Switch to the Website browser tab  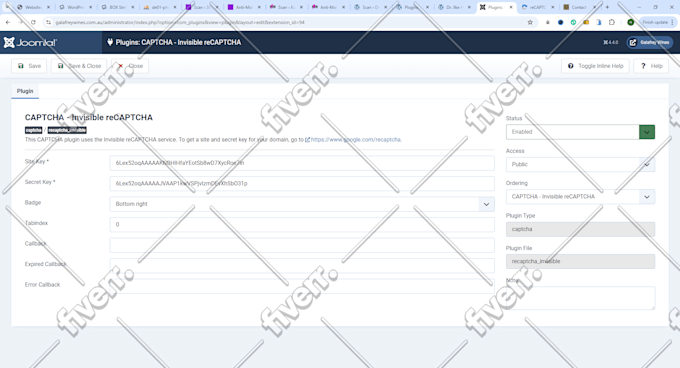pyautogui.click(x=33, y=7)
